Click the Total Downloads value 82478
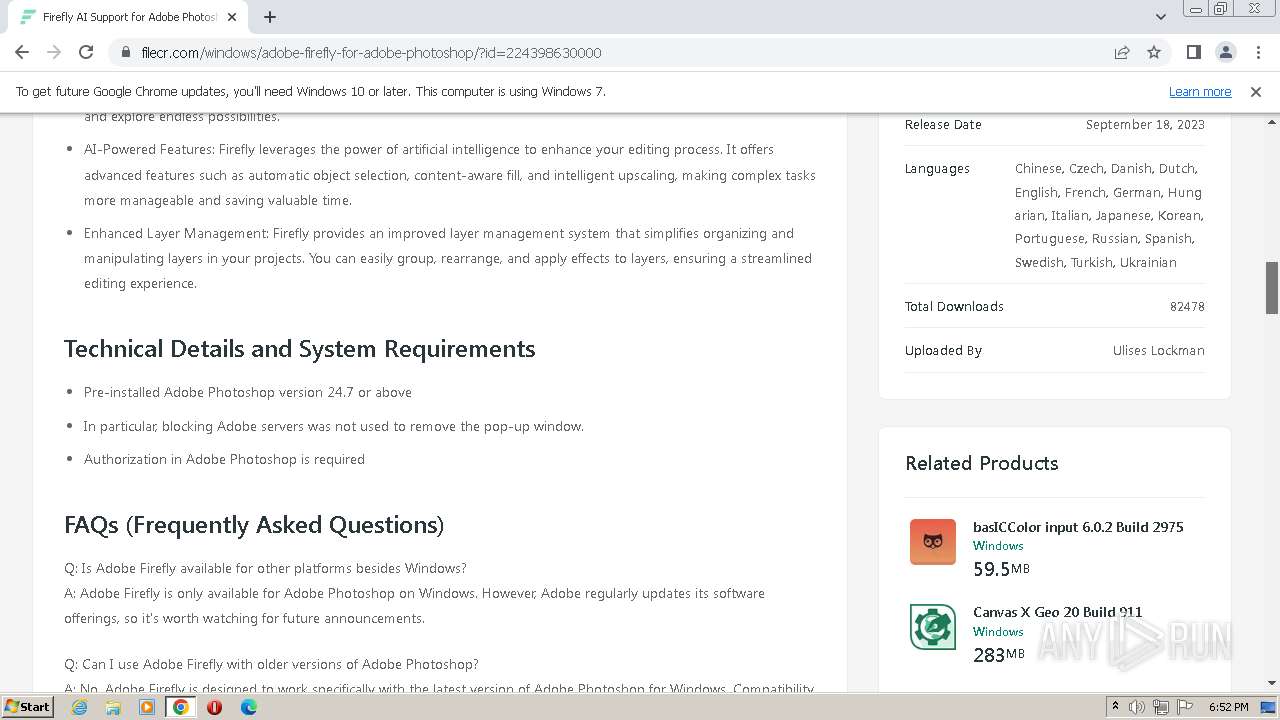This screenshot has width=1280, height=720. [x=1187, y=307]
